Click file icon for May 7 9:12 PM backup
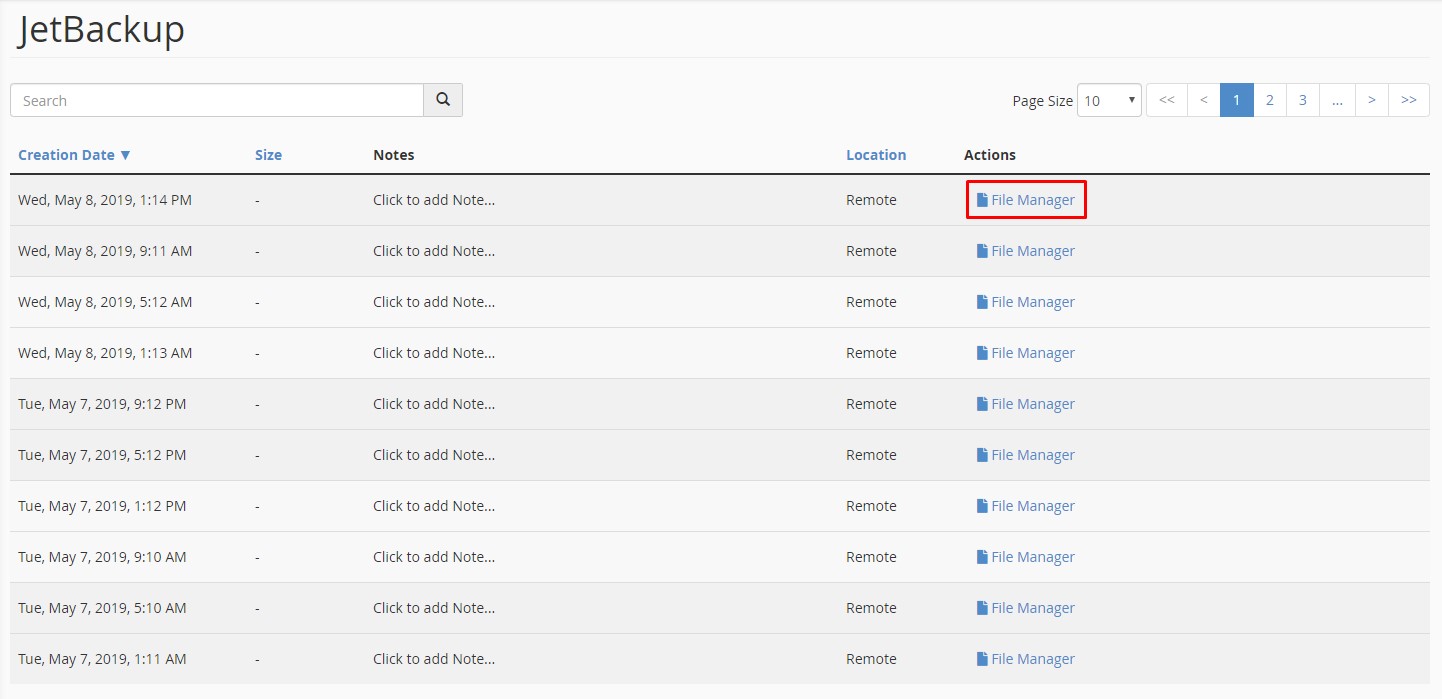This screenshot has height=699, width=1442. click(x=982, y=404)
